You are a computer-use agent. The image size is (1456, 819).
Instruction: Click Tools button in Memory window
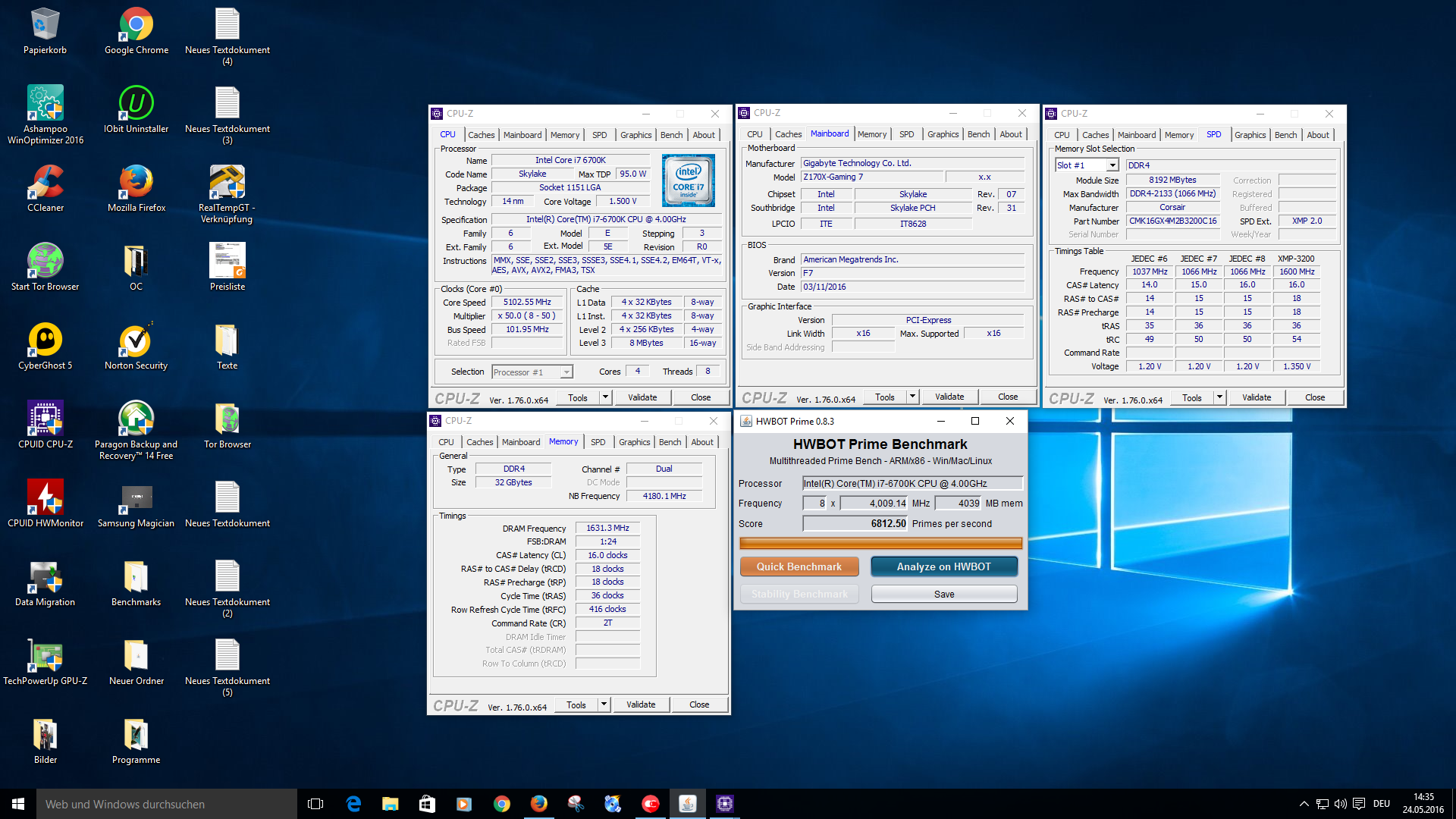[x=576, y=704]
